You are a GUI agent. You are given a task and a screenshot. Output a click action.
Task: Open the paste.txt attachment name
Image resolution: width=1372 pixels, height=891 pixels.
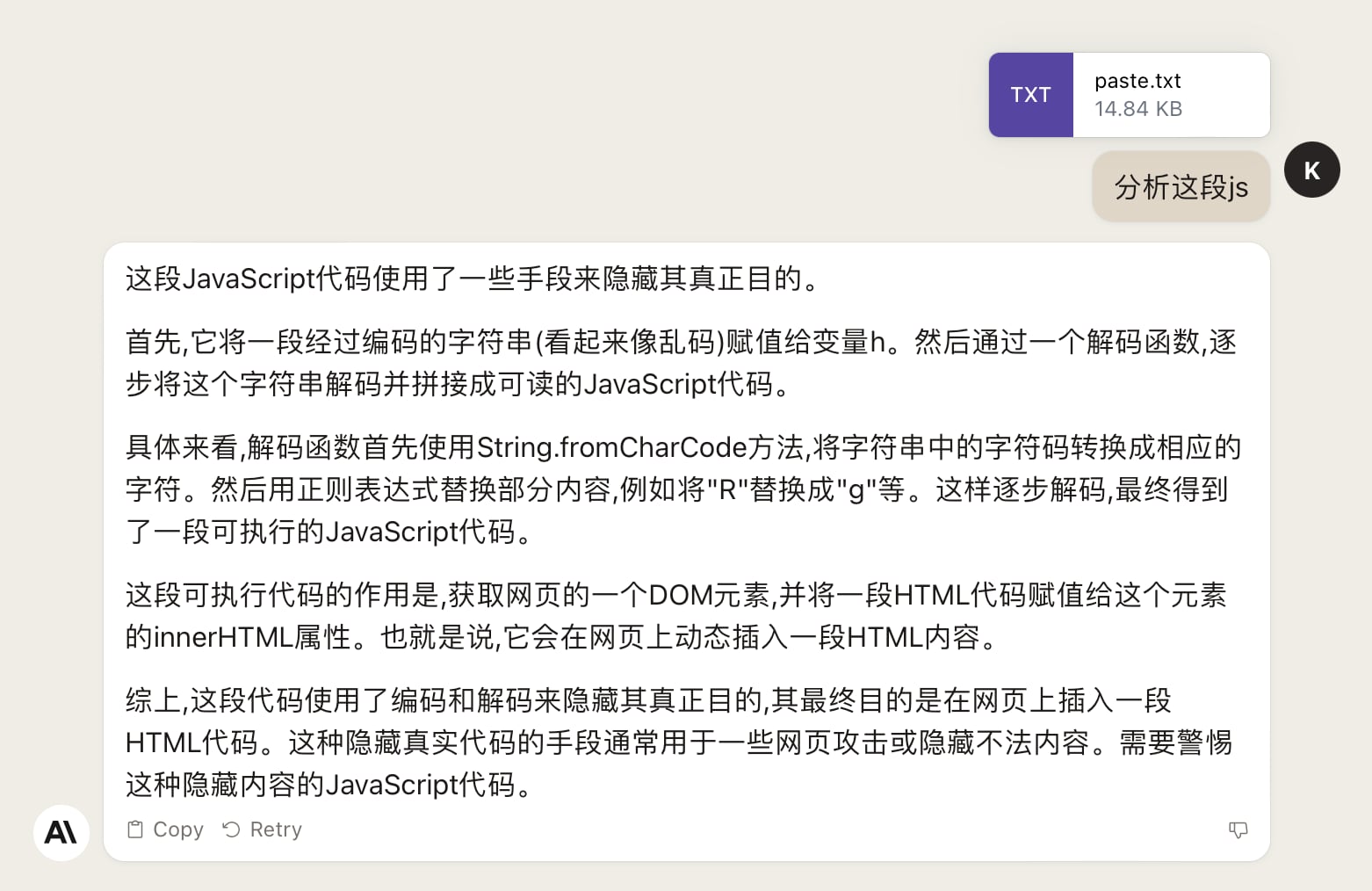[1137, 81]
